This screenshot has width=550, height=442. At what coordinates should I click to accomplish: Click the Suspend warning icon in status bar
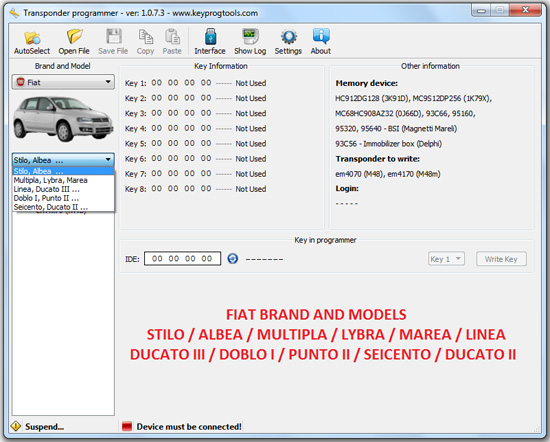(x=16, y=426)
